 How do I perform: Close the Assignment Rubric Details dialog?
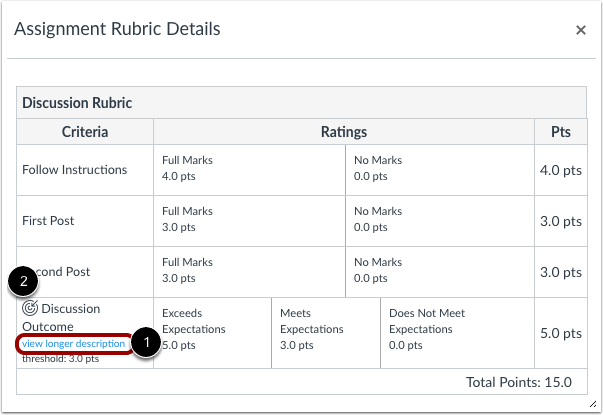pos(581,30)
